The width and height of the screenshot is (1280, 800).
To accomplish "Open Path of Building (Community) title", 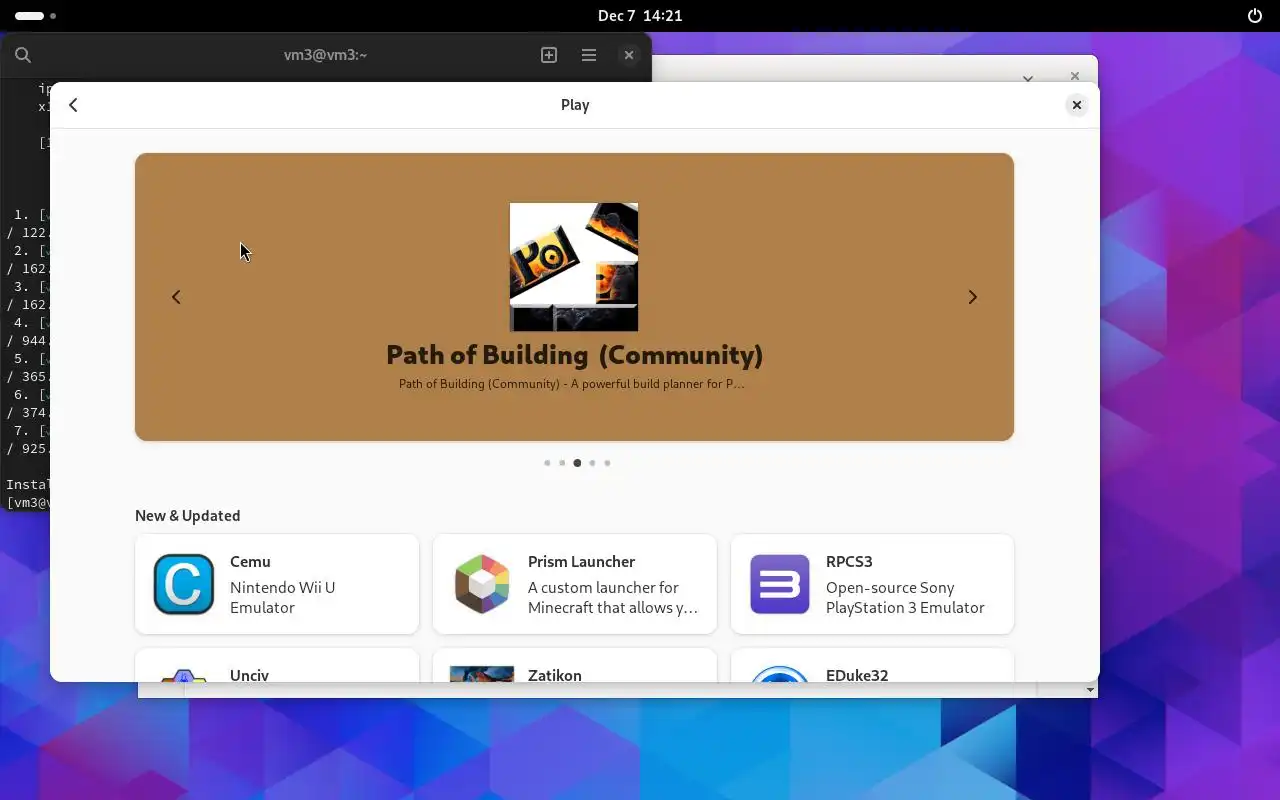I will pyautogui.click(x=574, y=355).
